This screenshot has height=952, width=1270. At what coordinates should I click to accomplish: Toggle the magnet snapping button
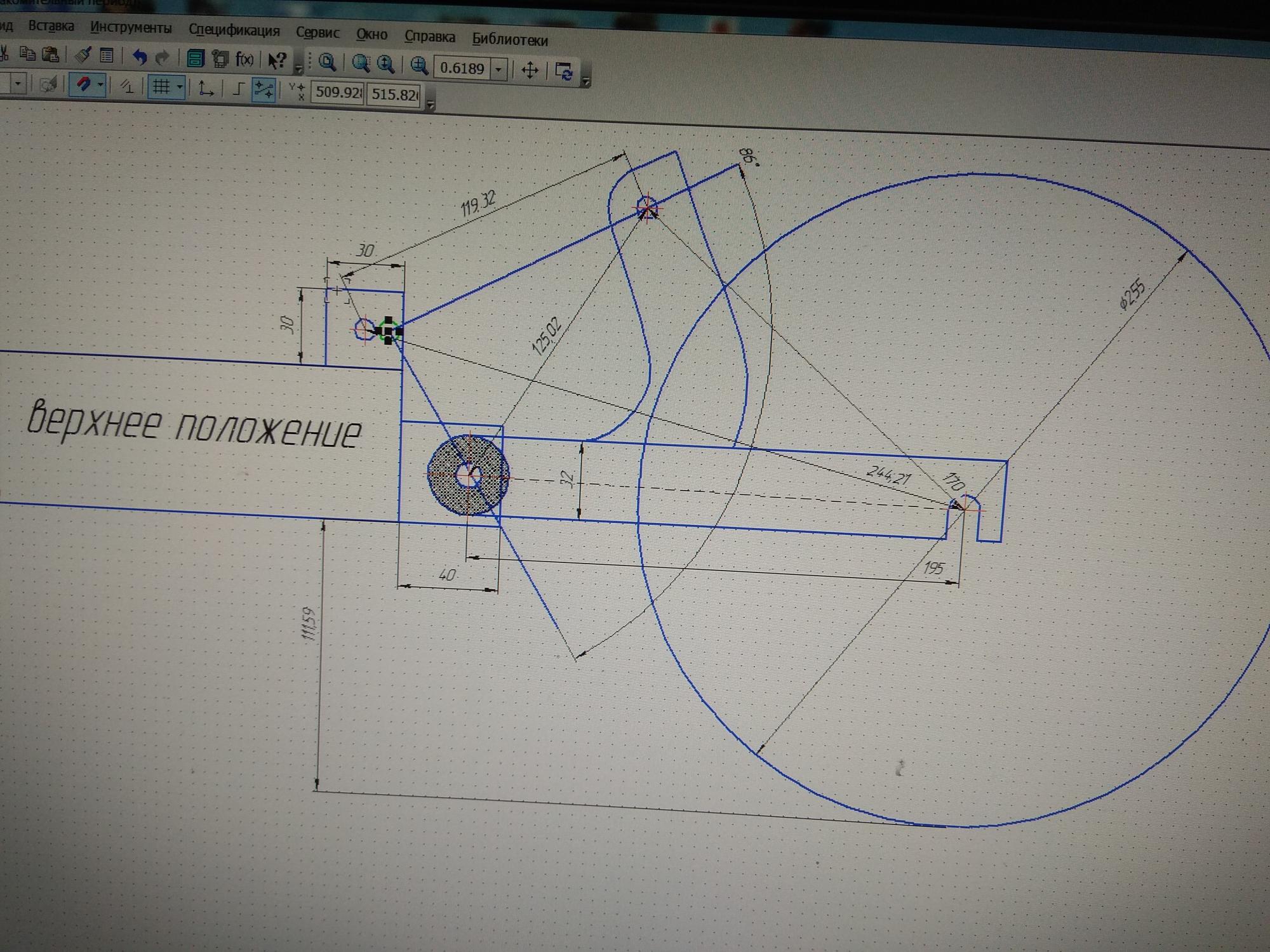pyautogui.click(x=83, y=84)
